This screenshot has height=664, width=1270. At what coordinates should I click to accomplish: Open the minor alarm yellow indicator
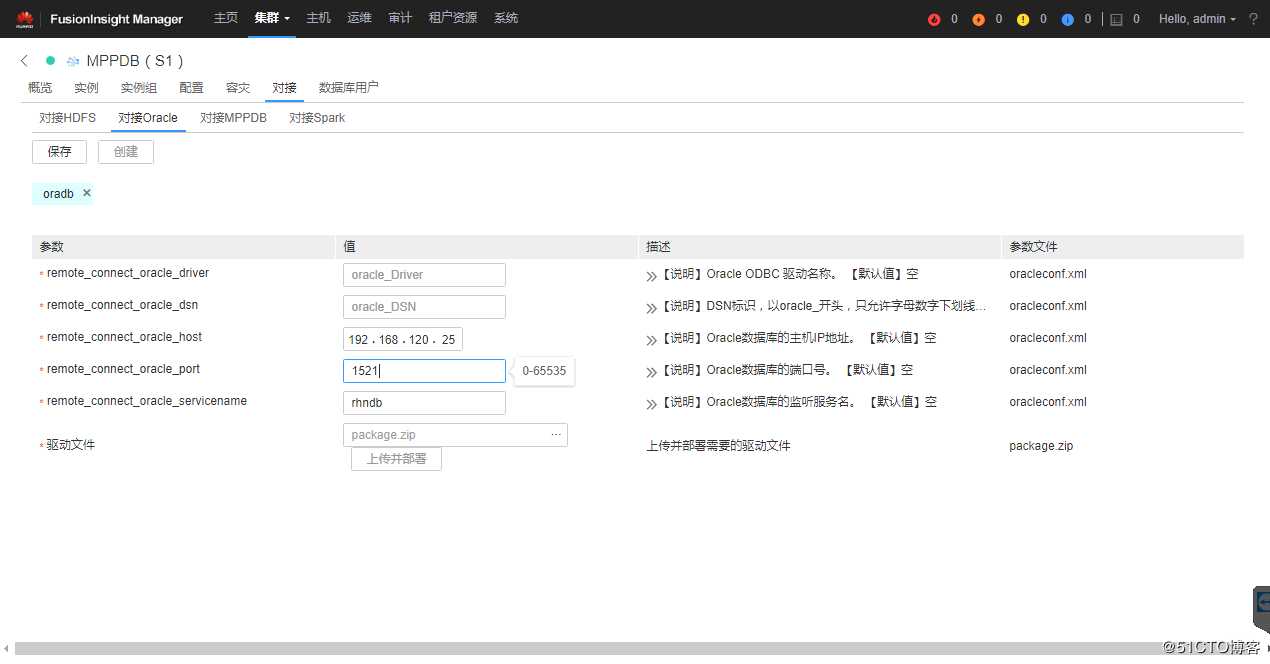[x=1022, y=19]
